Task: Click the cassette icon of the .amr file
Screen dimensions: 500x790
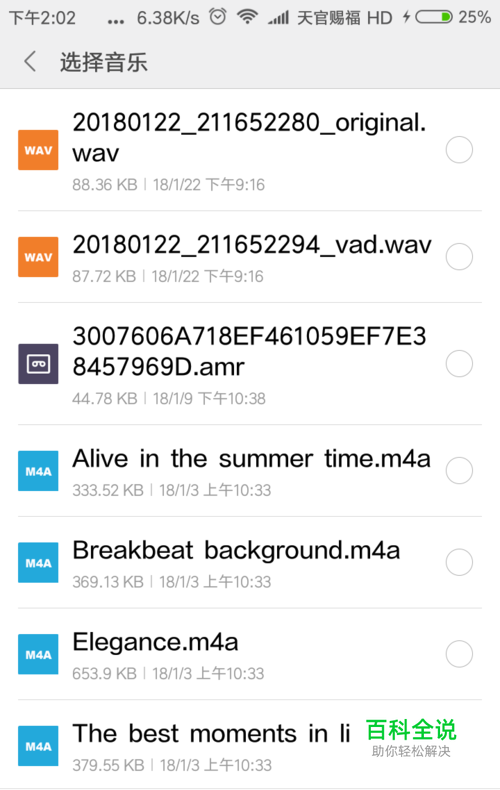Action: pyautogui.click(x=38, y=364)
